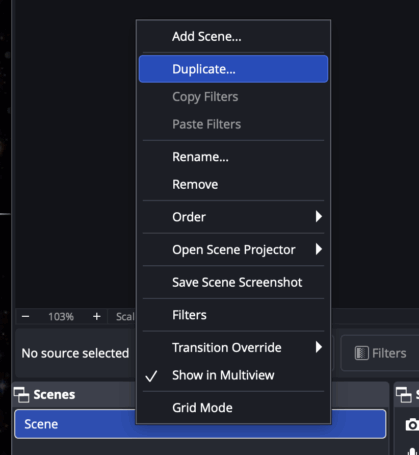Select the Scene item in Scenes list
The width and height of the screenshot is (419, 455).
pyautogui.click(x=200, y=424)
